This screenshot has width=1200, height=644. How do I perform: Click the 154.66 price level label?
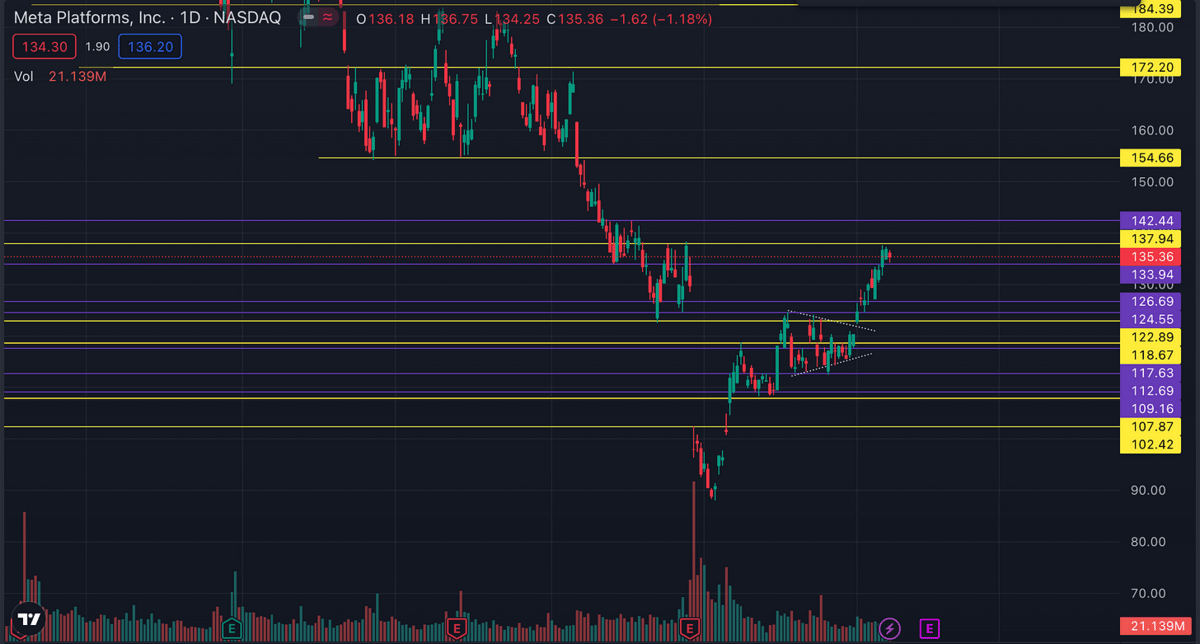tap(1152, 158)
